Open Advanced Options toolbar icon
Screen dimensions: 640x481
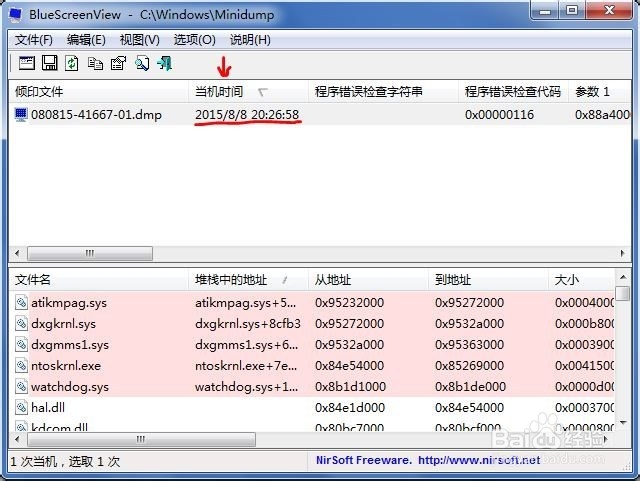27,63
